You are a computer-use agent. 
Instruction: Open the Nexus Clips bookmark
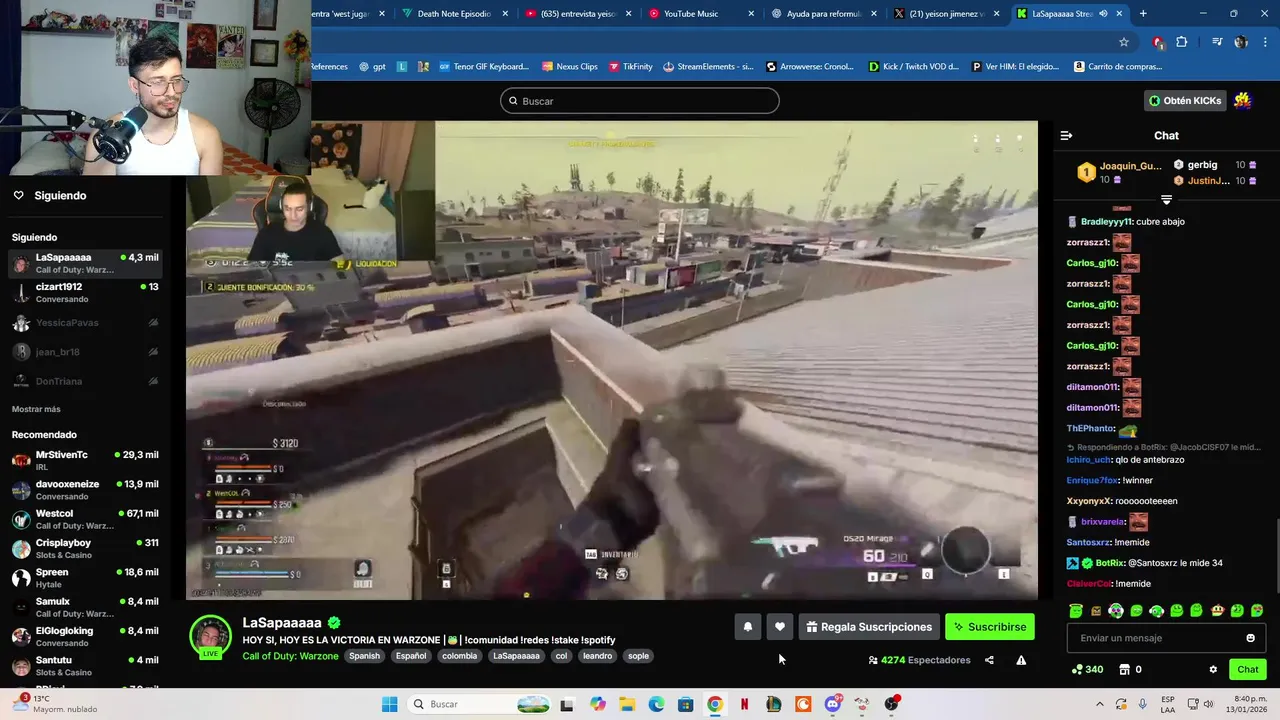569,67
